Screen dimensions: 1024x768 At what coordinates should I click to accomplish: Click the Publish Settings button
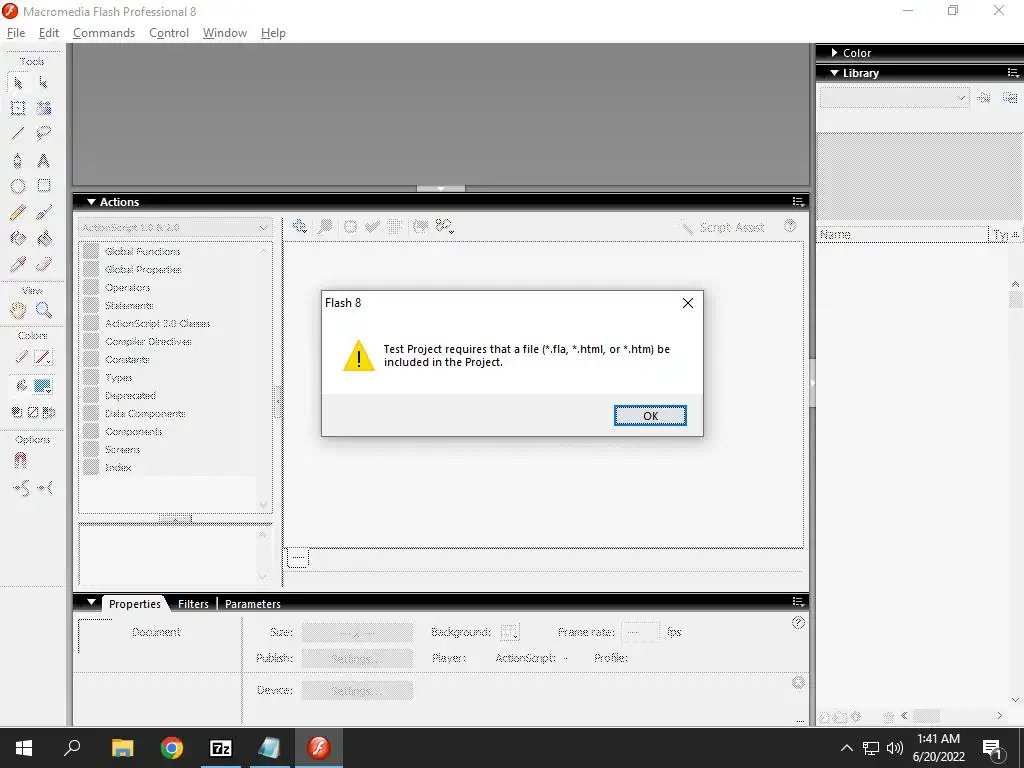[357, 658]
